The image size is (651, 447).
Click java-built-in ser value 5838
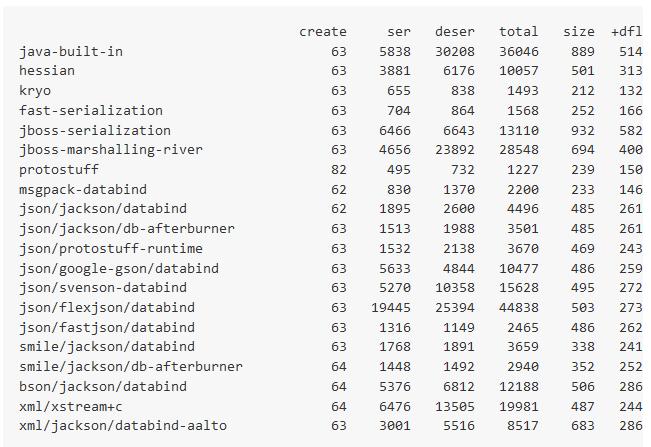click(x=395, y=51)
